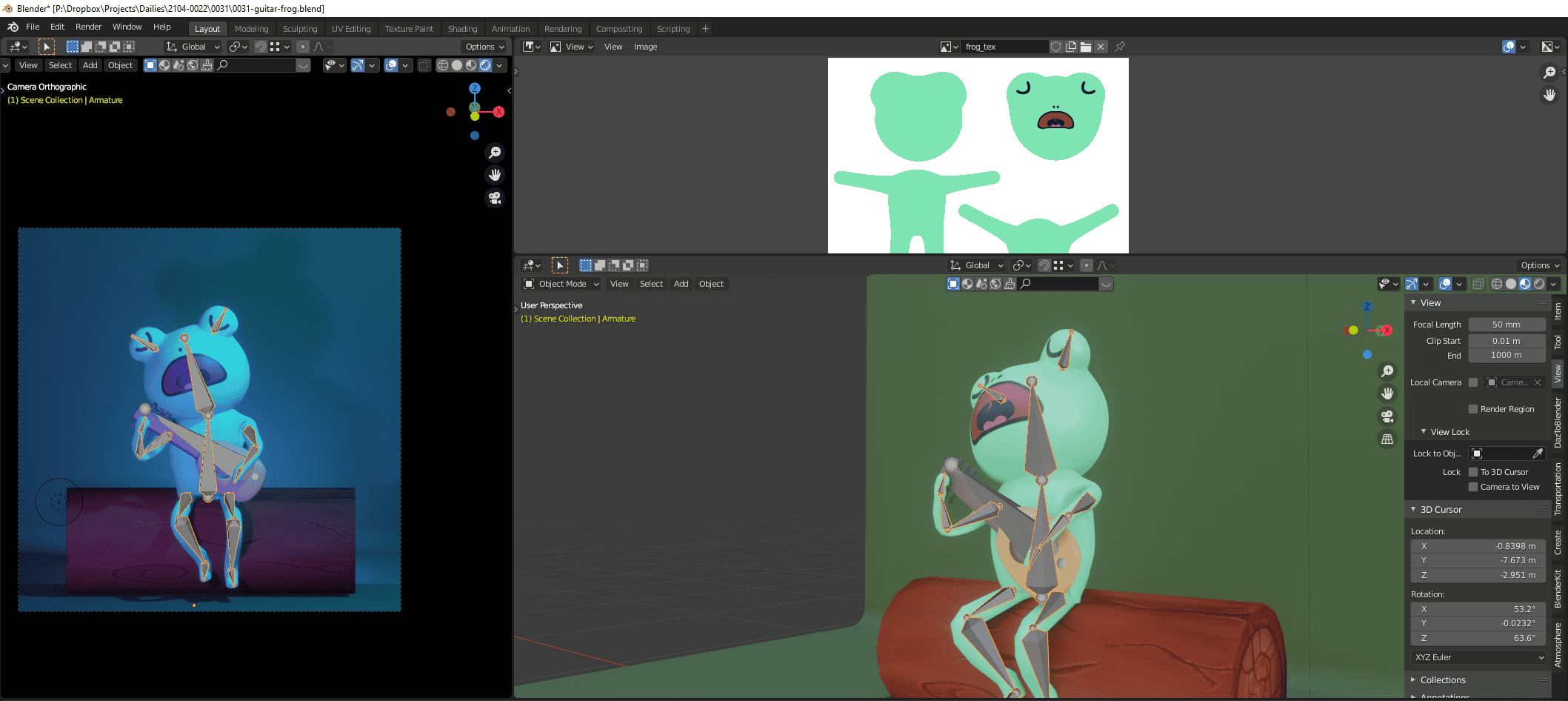Screen dimensions: 1568x701
Task: Enable the Render Region checkbox
Action: (1473, 409)
